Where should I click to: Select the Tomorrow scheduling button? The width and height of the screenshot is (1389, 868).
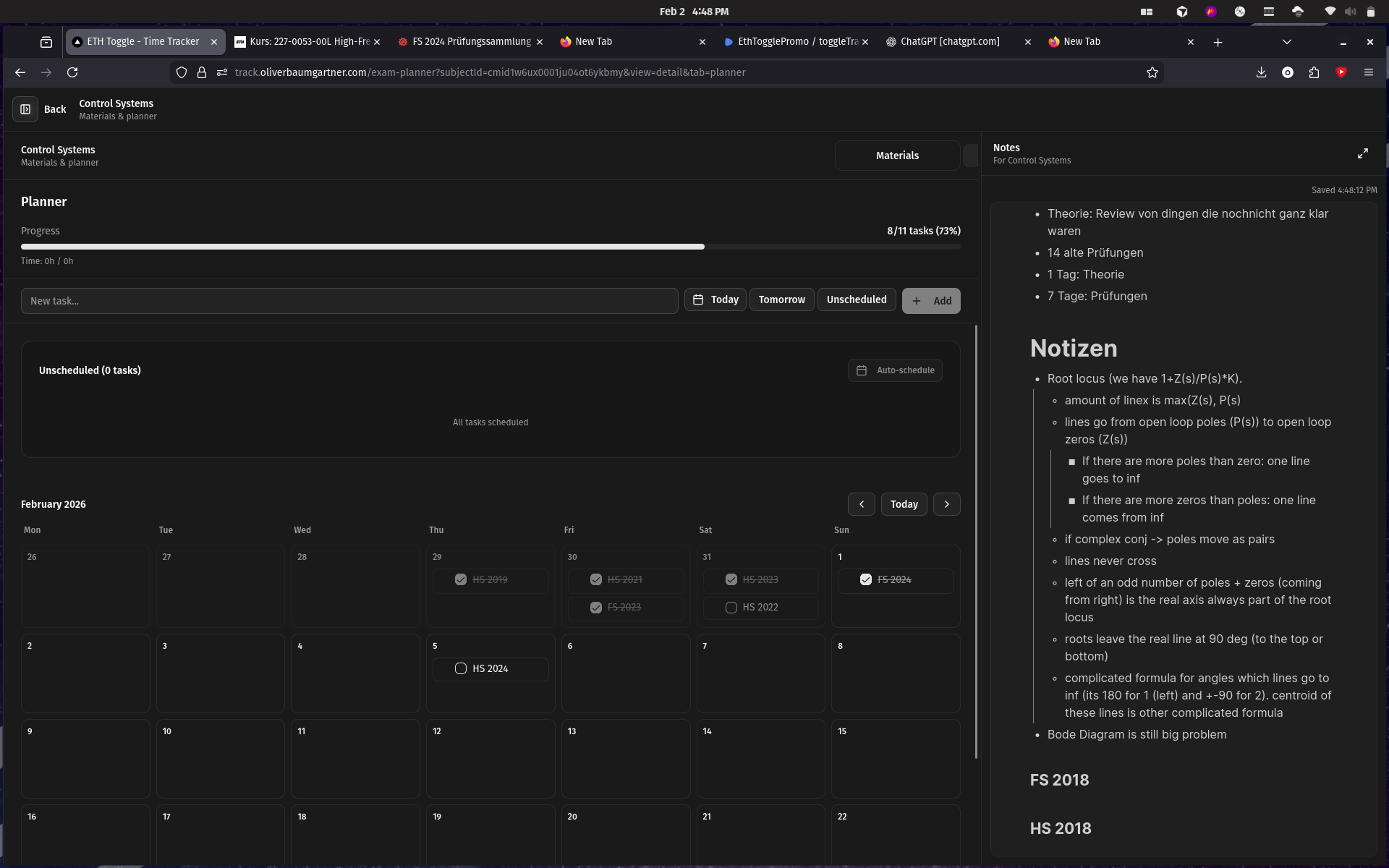781,299
